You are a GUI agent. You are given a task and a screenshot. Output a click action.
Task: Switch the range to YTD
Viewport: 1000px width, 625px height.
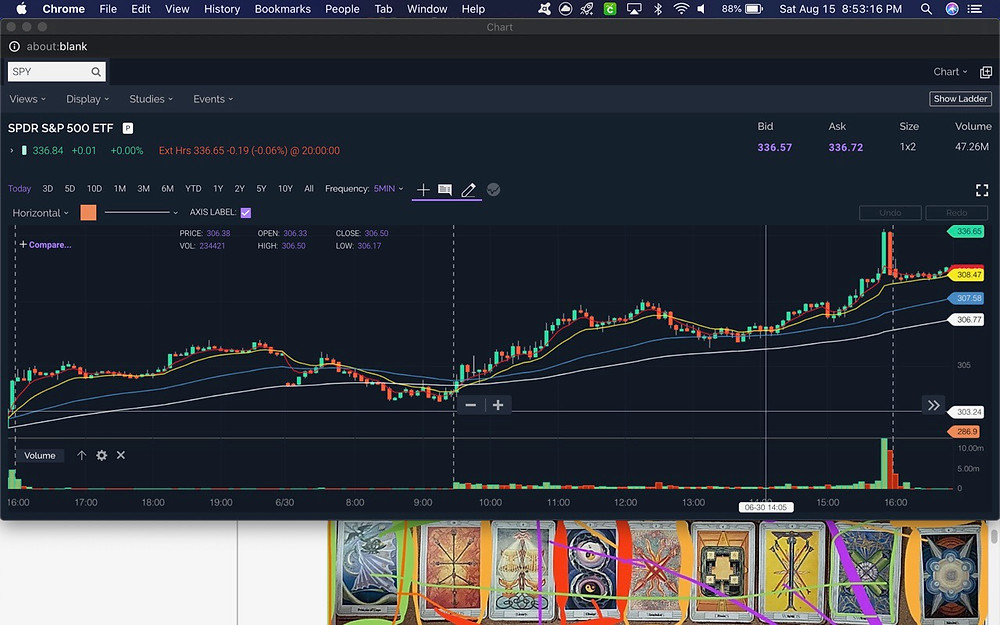pyautogui.click(x=193, y=189)
